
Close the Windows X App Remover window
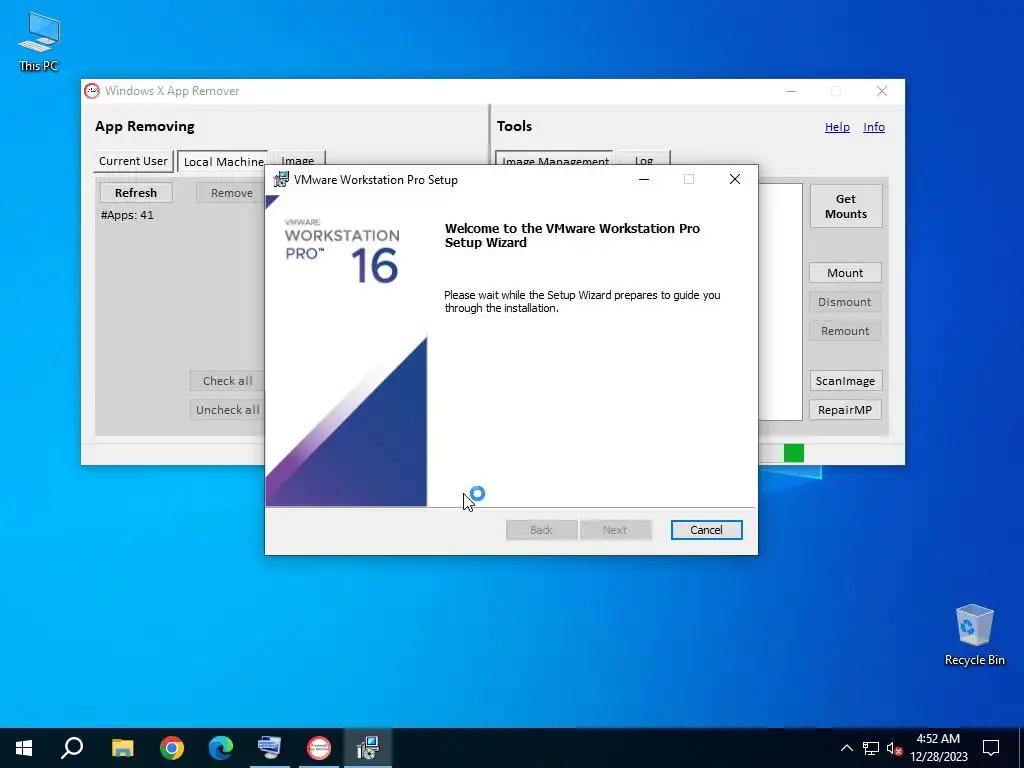[882, 91]
